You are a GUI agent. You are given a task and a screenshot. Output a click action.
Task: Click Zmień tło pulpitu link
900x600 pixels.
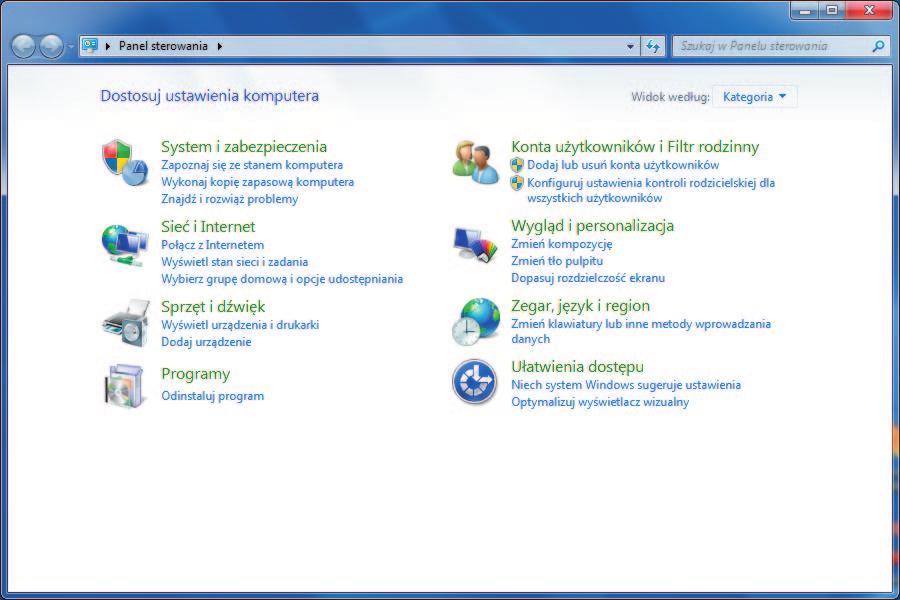(x=557, y=261)
